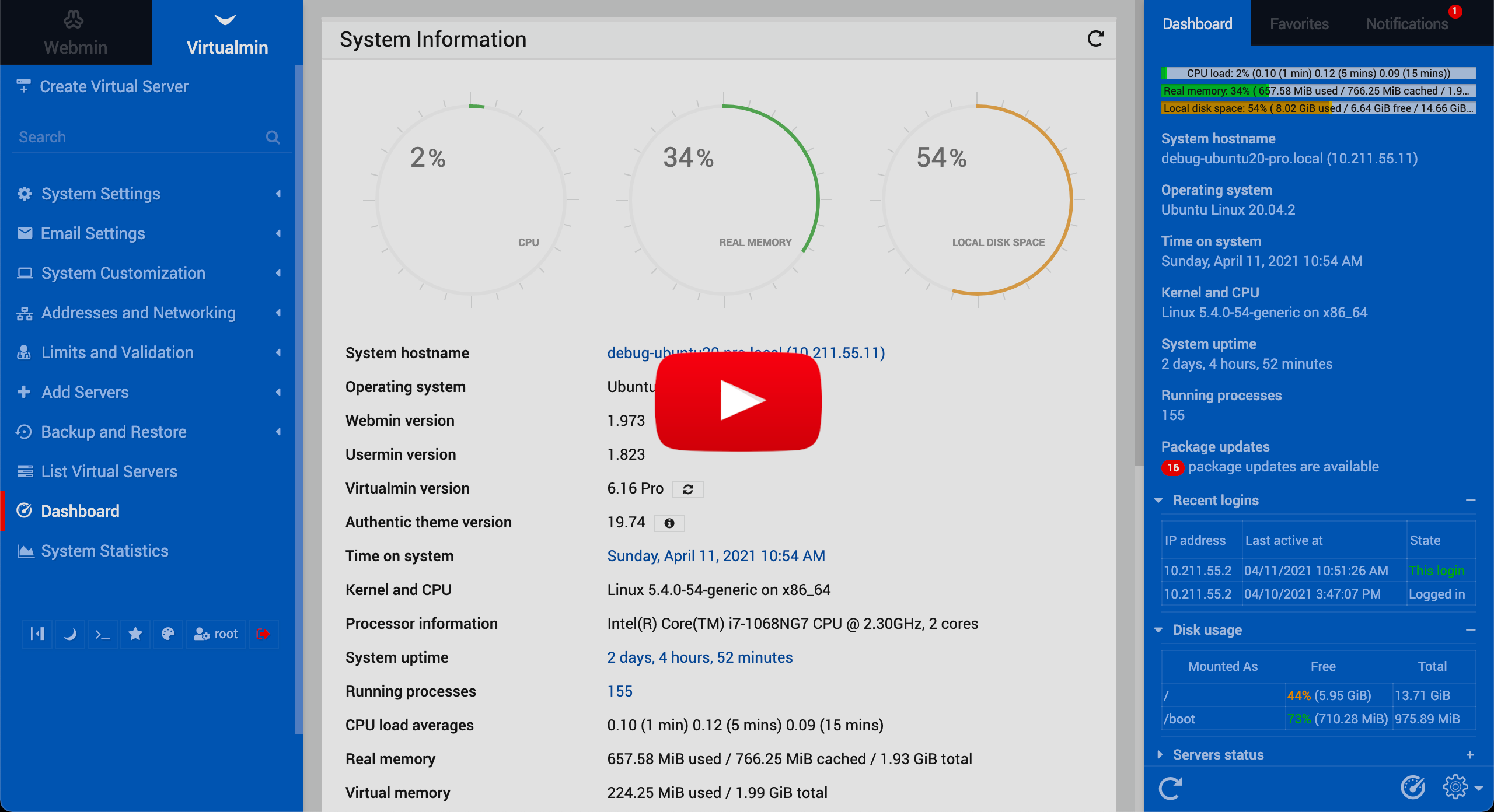Open favorites star icon in sidebar
Image resolution: width=1494 pixels, height=812 pixels.
[x=135, y=634]
